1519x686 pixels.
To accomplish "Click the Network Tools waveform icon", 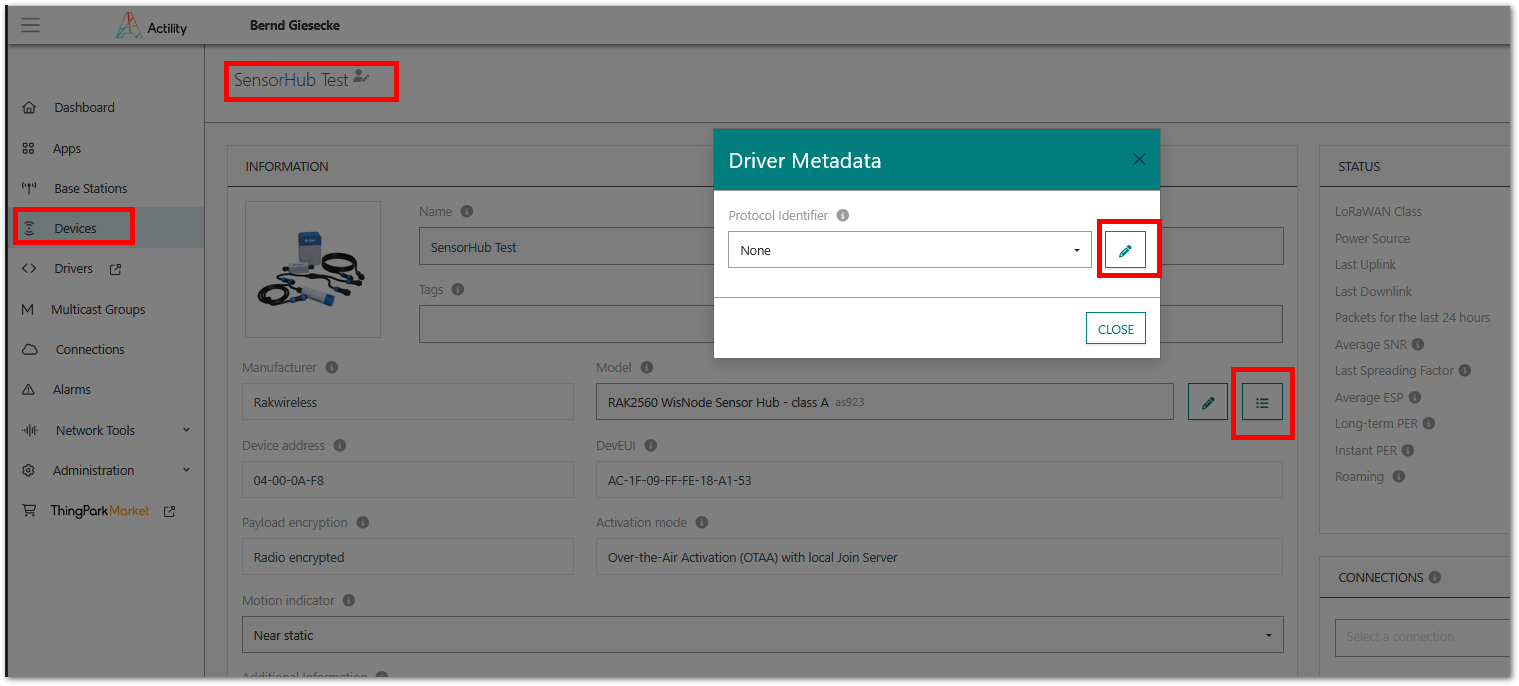I will [x=29, y=430].
